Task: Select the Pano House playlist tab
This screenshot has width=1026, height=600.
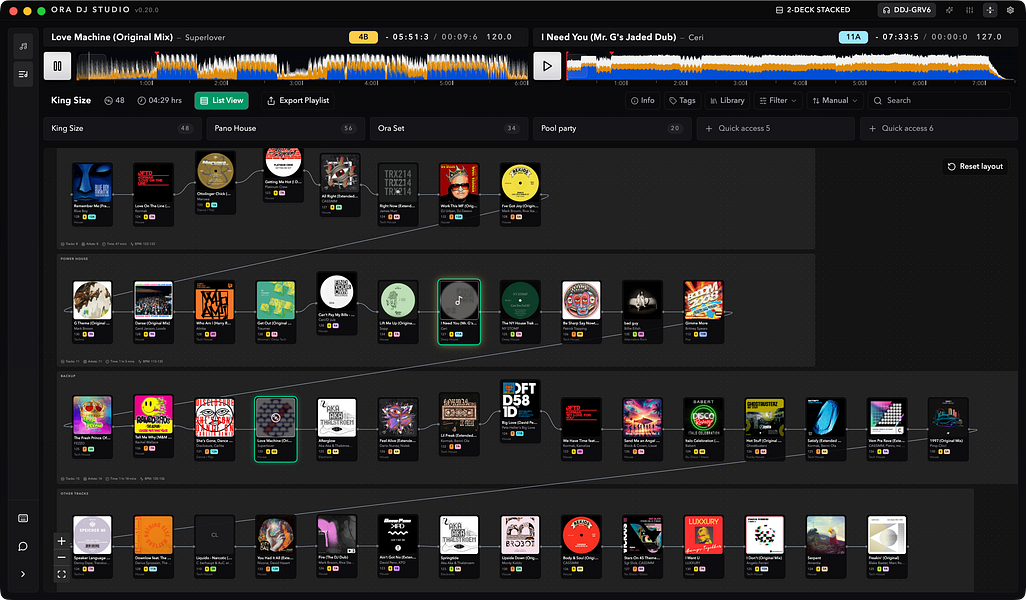Action: point(285,128)
